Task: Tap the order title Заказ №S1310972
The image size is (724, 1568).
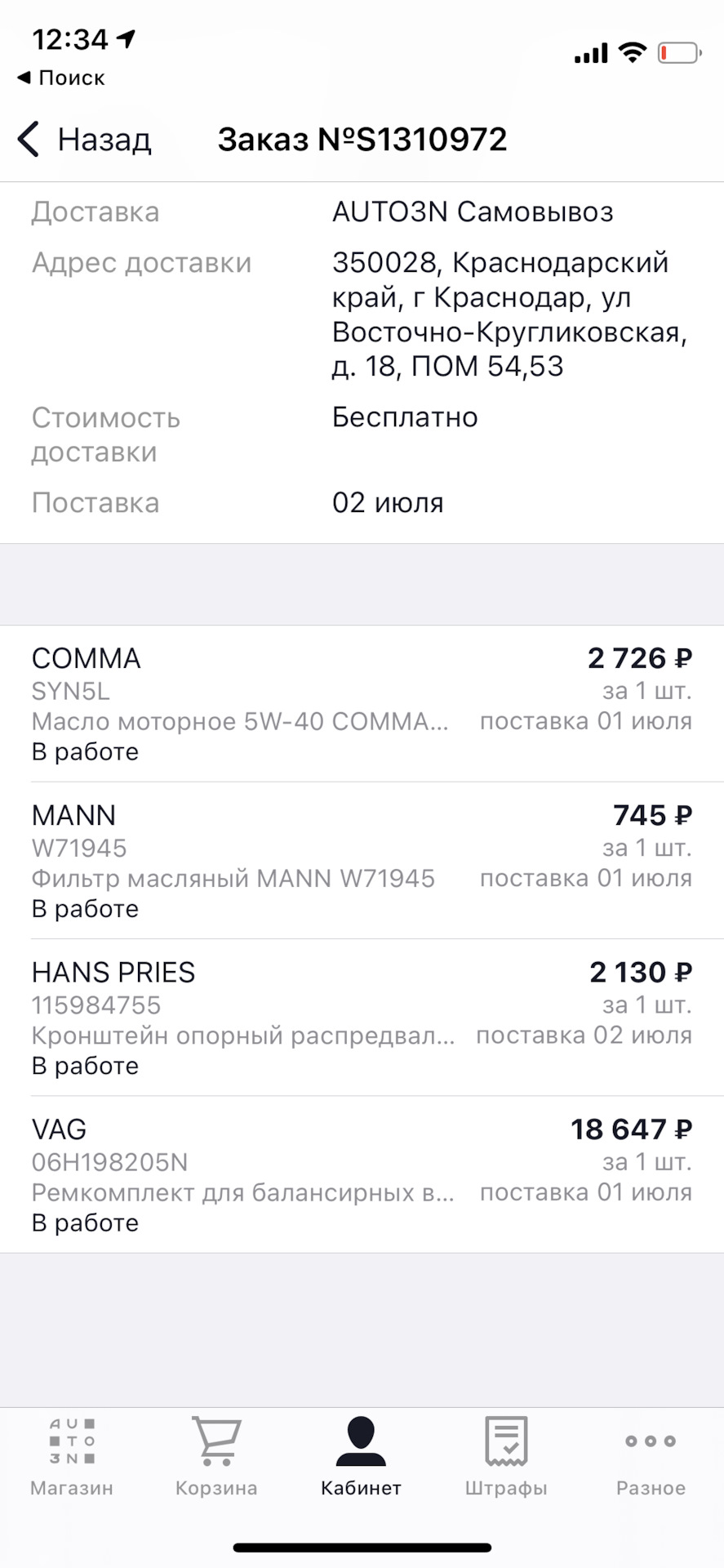Action: [362, 140]
